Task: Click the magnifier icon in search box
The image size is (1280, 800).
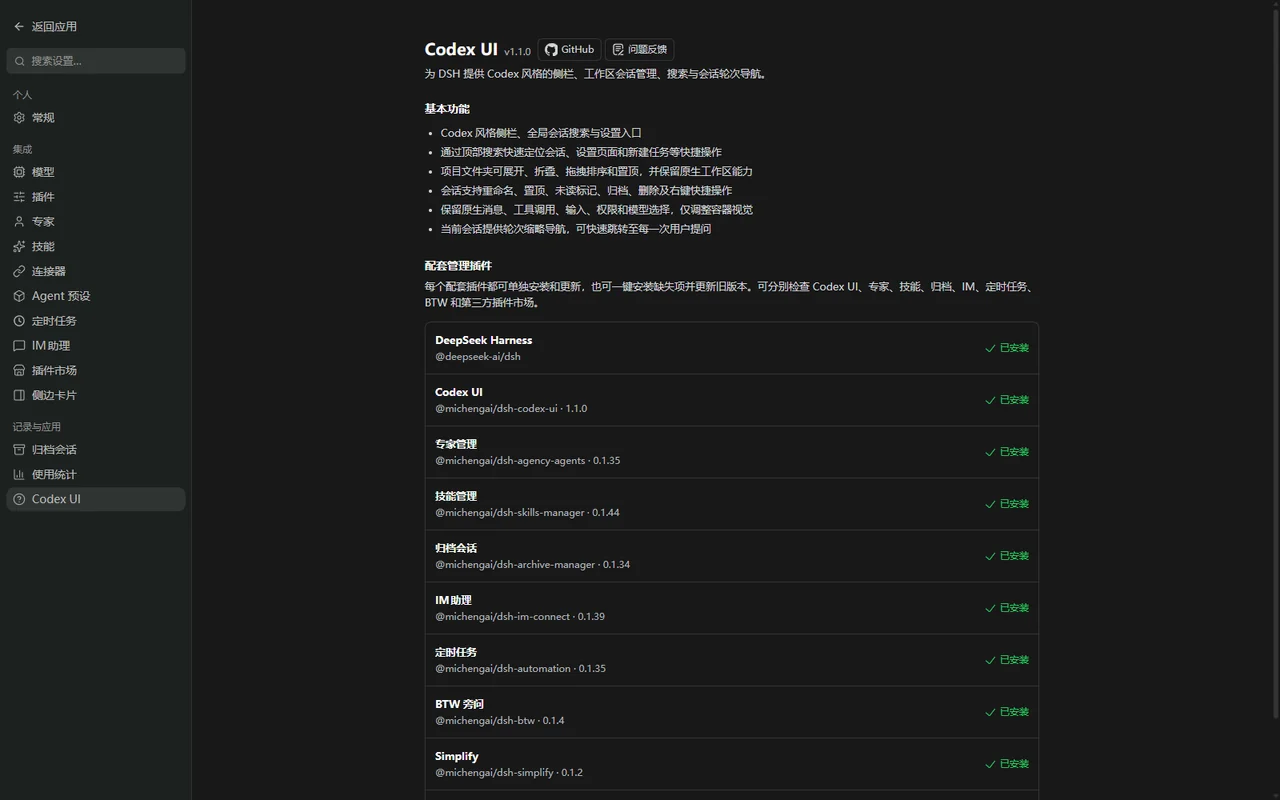Action: [x=20, y=61]
